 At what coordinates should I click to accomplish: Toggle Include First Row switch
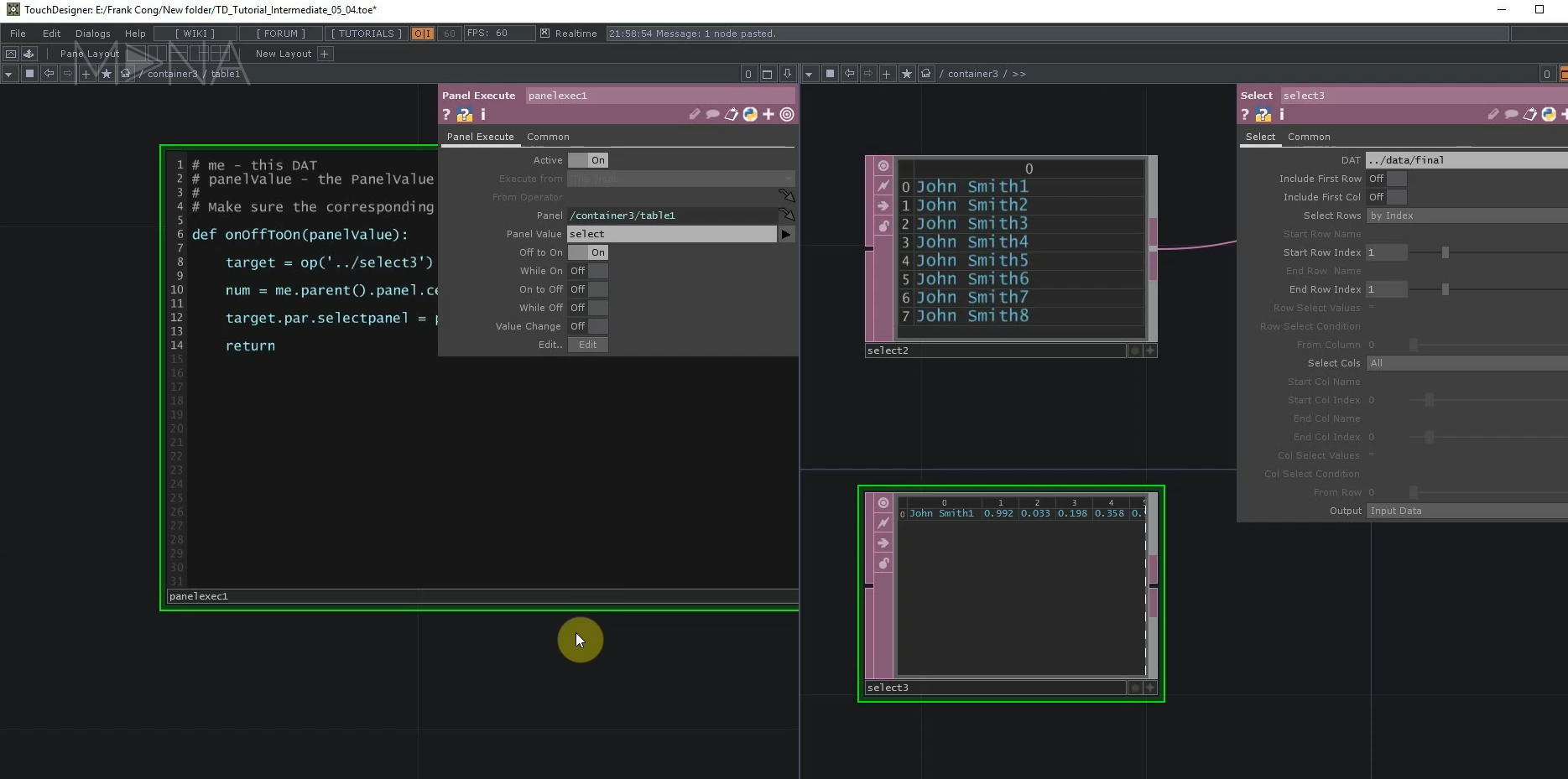1387,179
